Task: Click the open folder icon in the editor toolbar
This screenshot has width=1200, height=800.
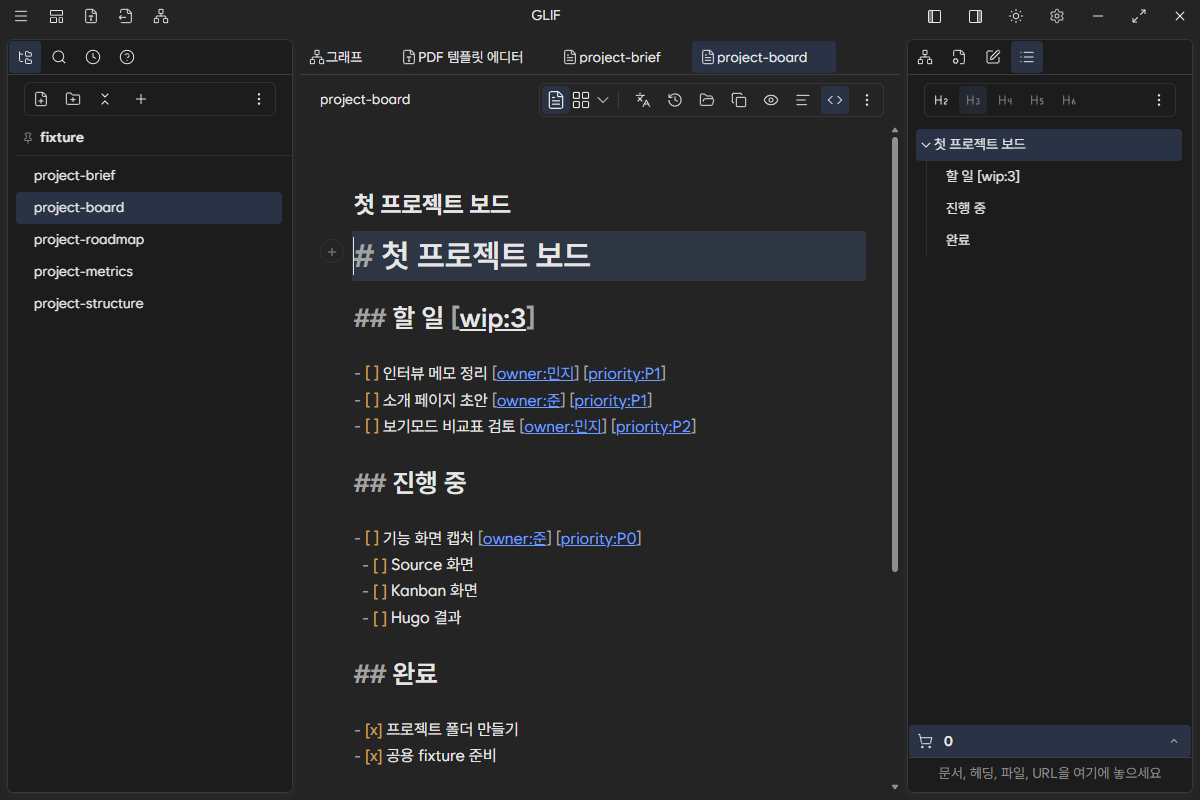Action: [707, 100]
